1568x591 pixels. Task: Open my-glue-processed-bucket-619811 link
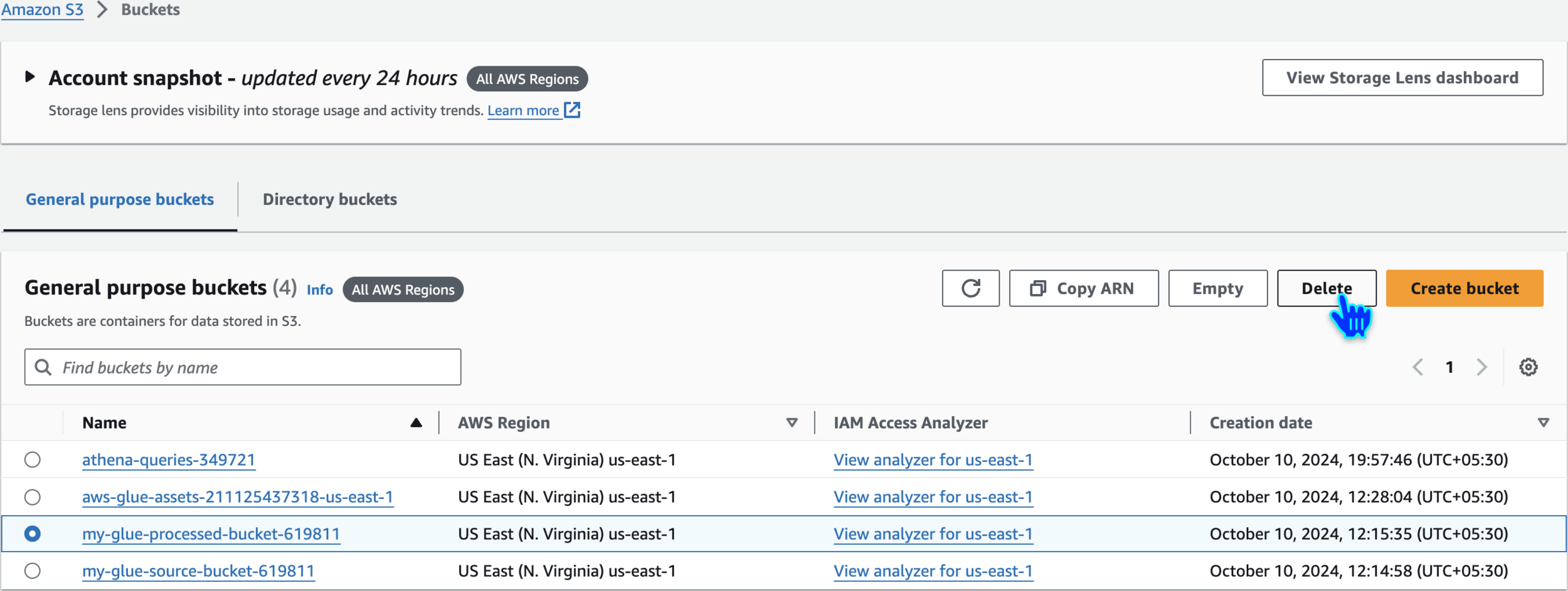[x=211, y=534]
